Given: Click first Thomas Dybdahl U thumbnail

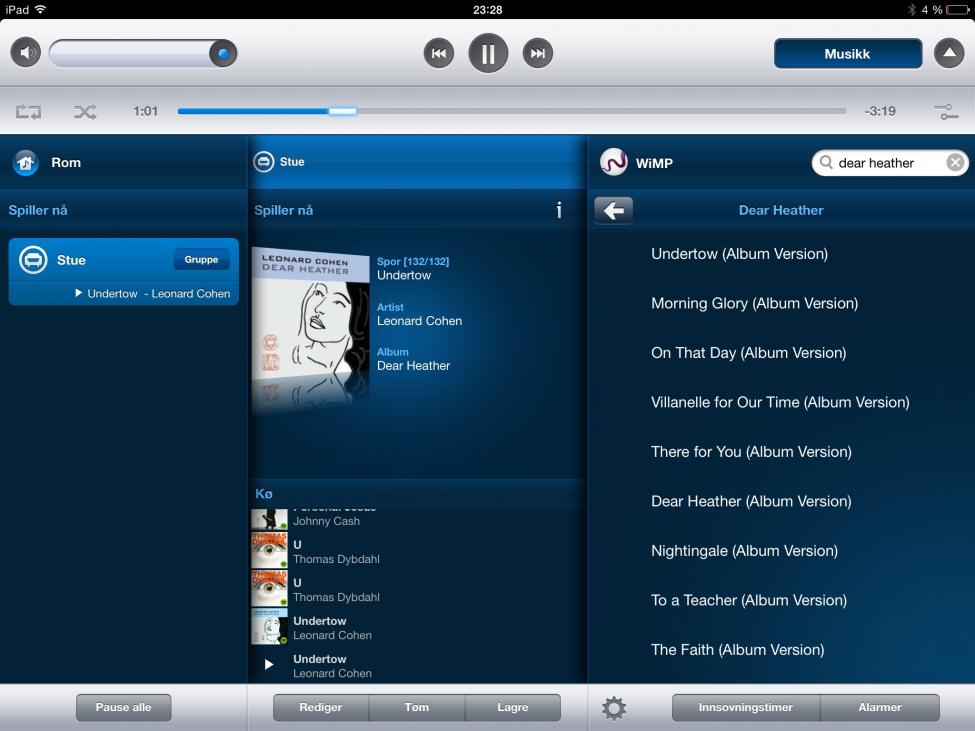Looking at the screenshot, I should pos(269,551).
